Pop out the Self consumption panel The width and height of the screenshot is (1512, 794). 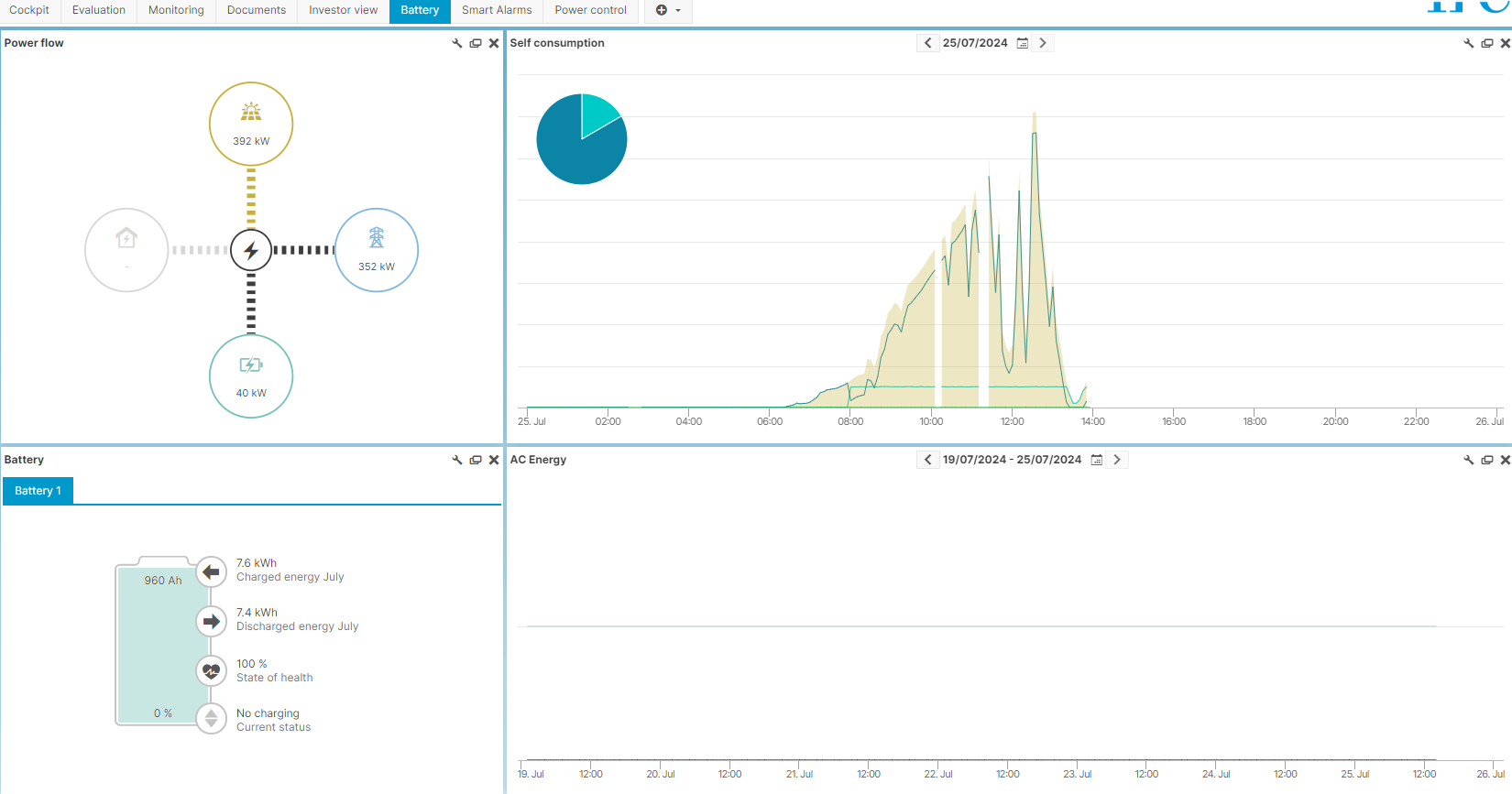tap(1487, 43)
